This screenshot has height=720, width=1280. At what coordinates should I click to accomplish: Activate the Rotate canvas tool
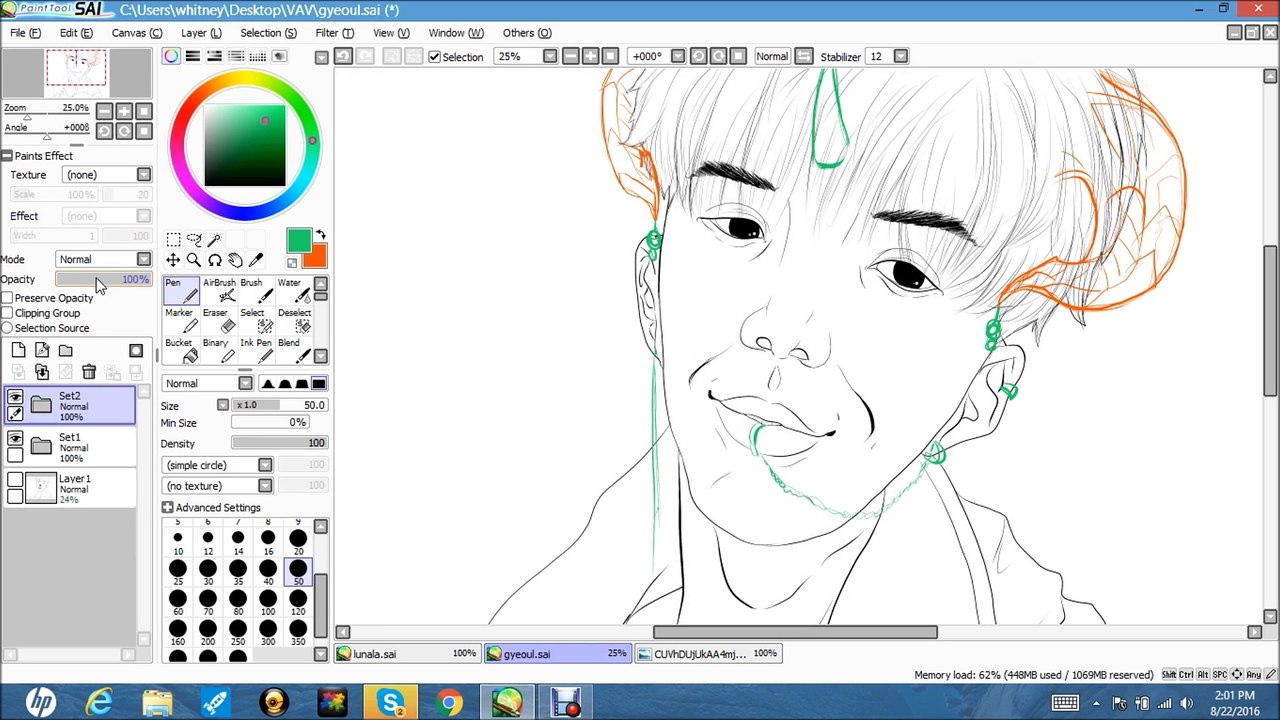tap(214, 260)
